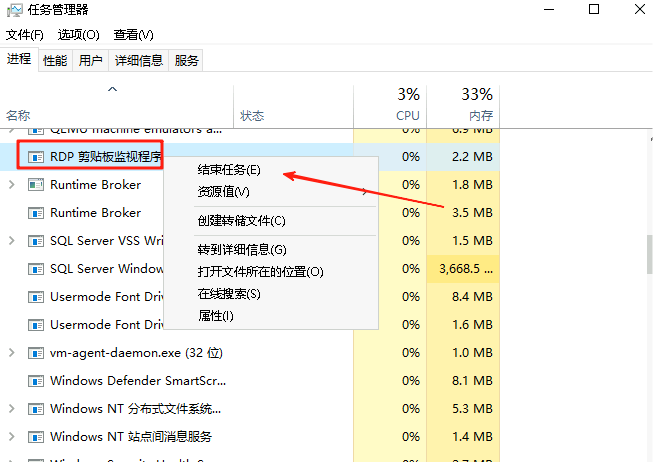Click the Windows NT 分布式文件系统 name text

click(136, 409)
